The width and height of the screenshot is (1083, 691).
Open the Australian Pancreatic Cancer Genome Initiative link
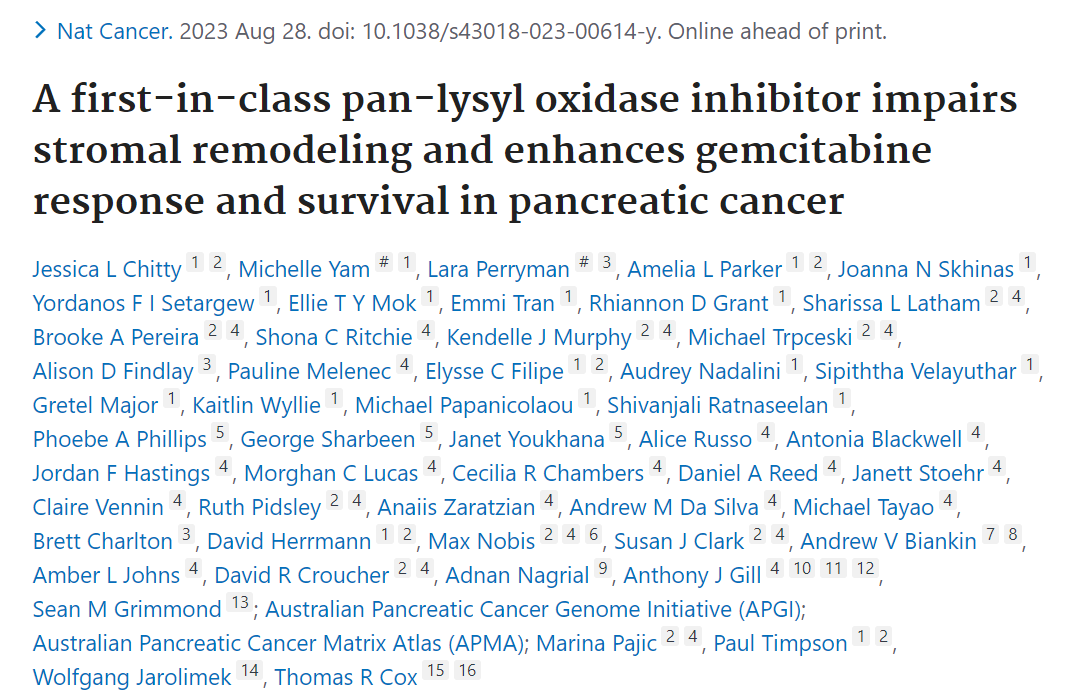click(536, 609)
